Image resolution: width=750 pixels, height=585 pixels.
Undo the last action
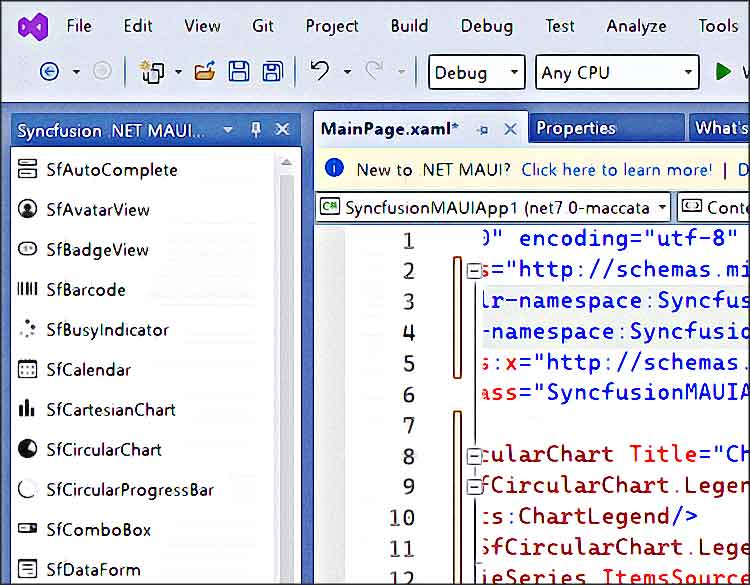320,71
